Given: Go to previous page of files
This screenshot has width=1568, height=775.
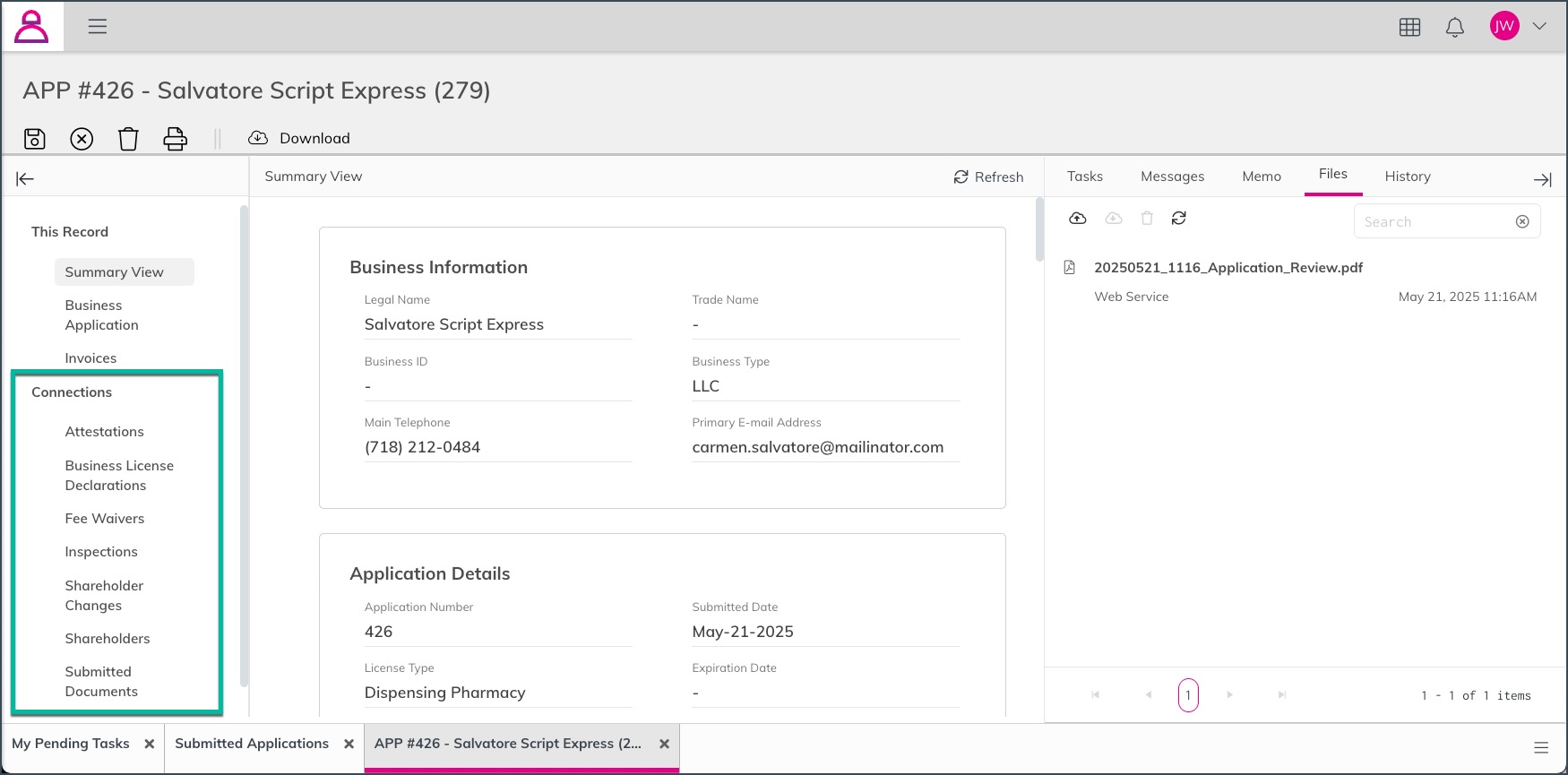Looking at the screenshot, I should click(1148, 695).
